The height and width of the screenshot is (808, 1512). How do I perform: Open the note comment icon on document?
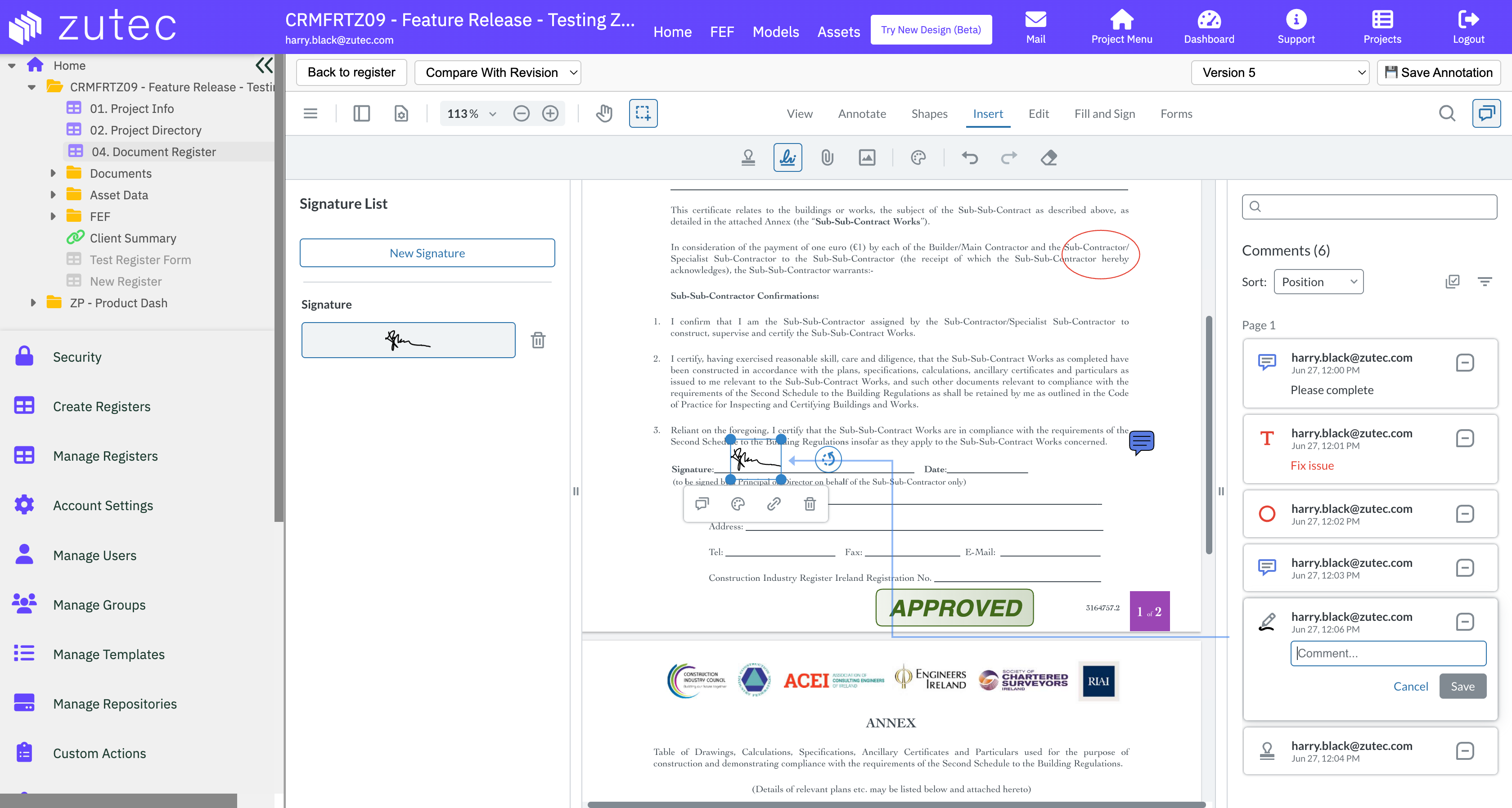(x=1142, y=442)
